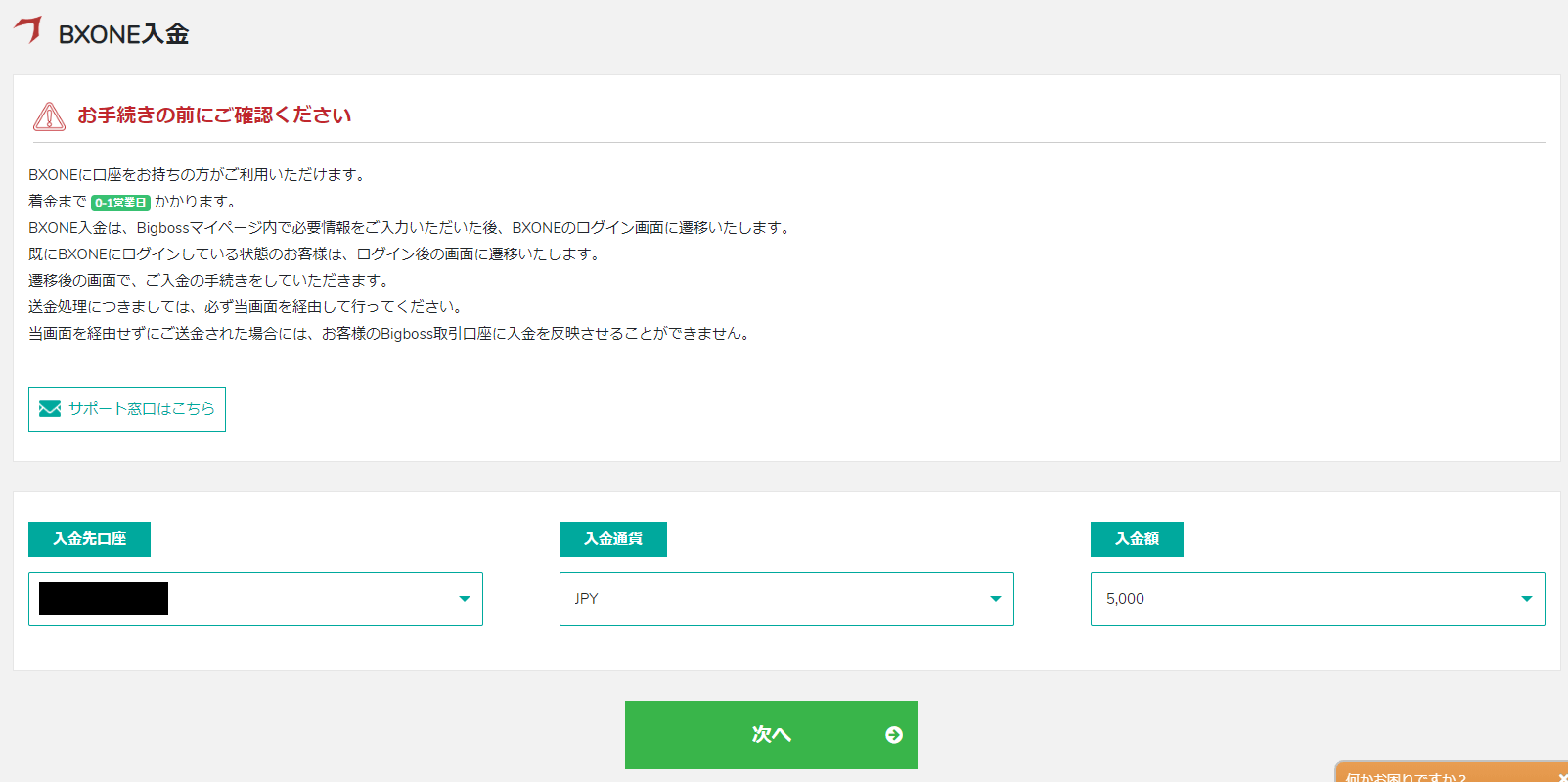The height and width of the screenshot is (782, 1568).
Task: Click the green 次へ button label
Action: pyautogui.click(x=772, y=735)
